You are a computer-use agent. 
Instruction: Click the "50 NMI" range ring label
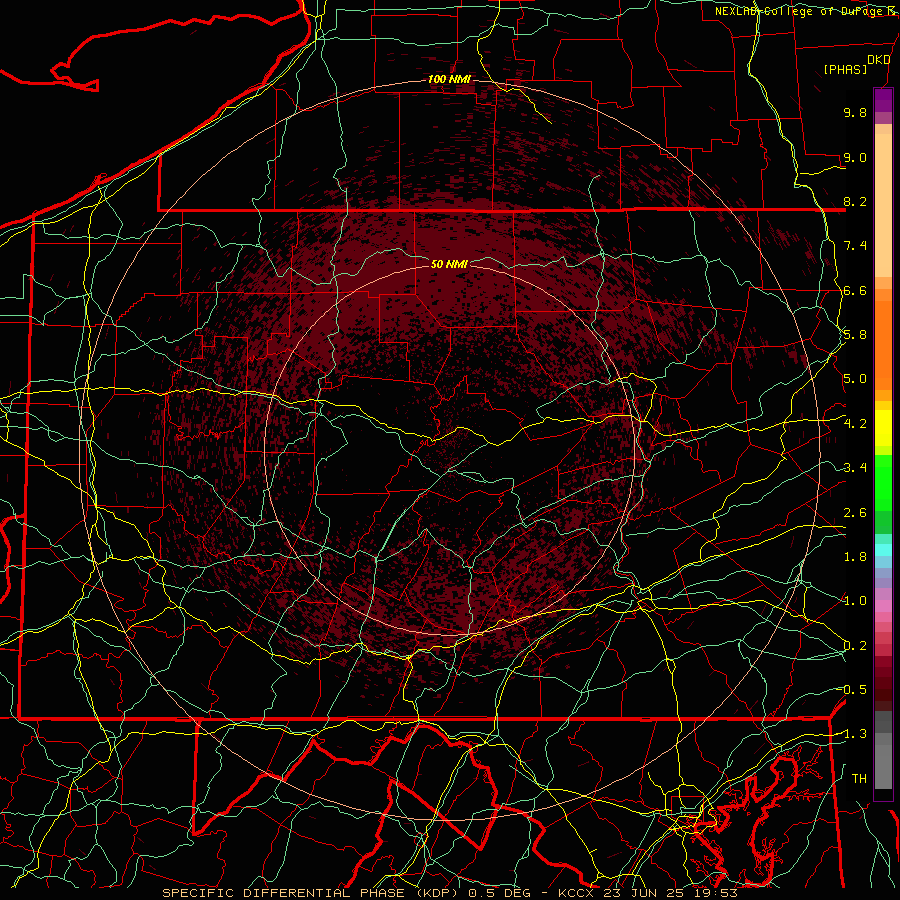click(x=449, y=264)
